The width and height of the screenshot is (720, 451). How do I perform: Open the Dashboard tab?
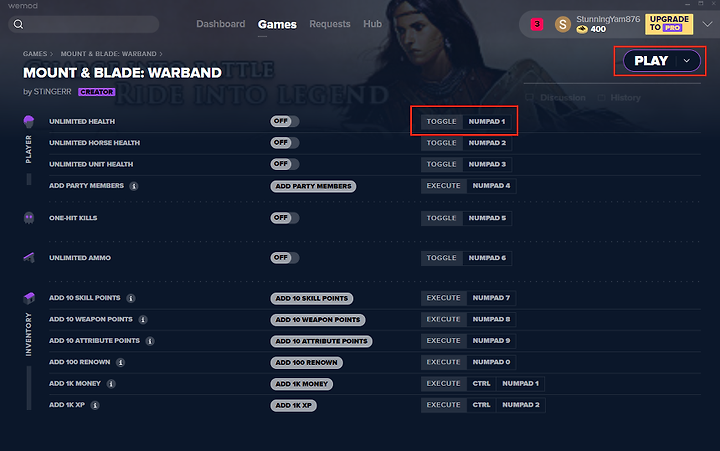[220, 24]
